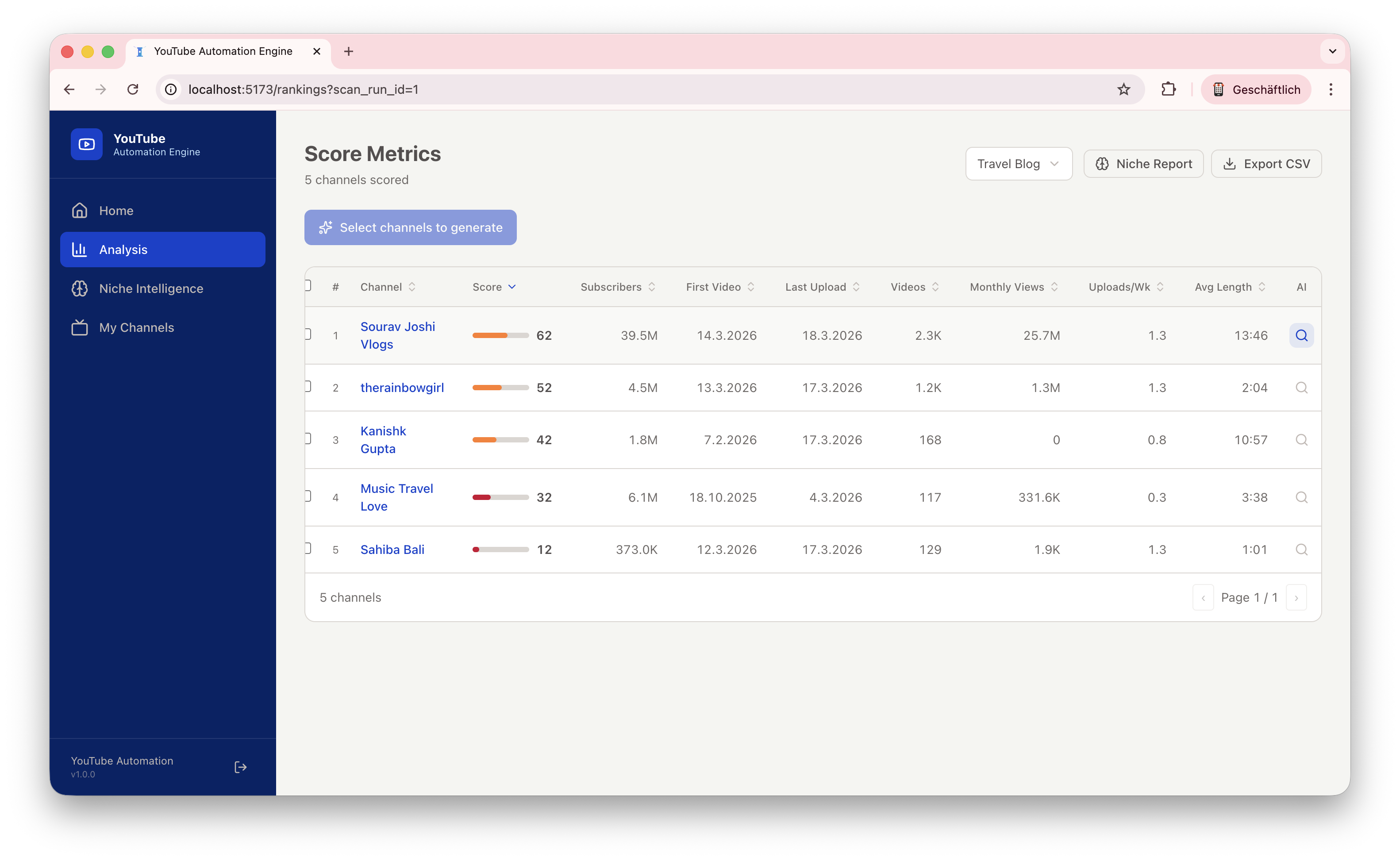Viewport: 1400px width, 861px height.
Task: Bookmark this page with the star icon
Action: 1123,89
